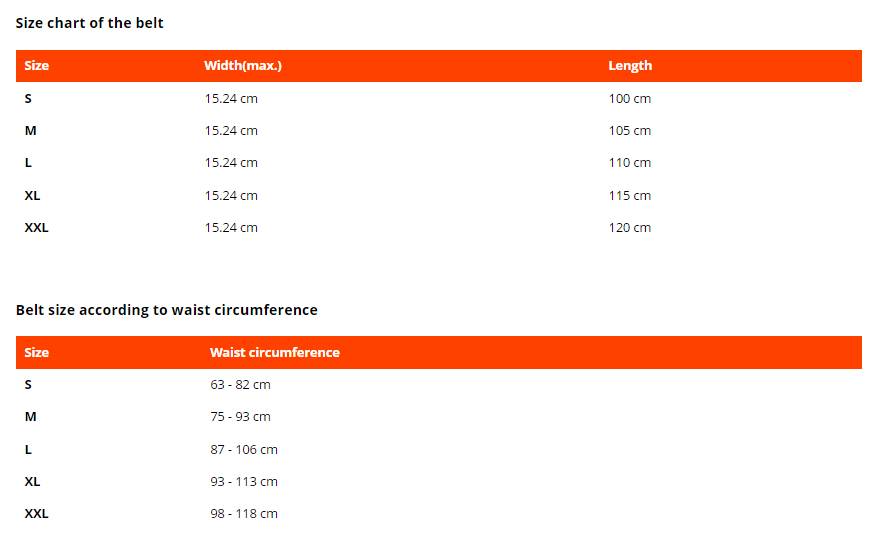The width and height of the screenshot is (880, 536).
Task: Click 'Belt size according to waist circumference' heading
Action: point(166,310)
